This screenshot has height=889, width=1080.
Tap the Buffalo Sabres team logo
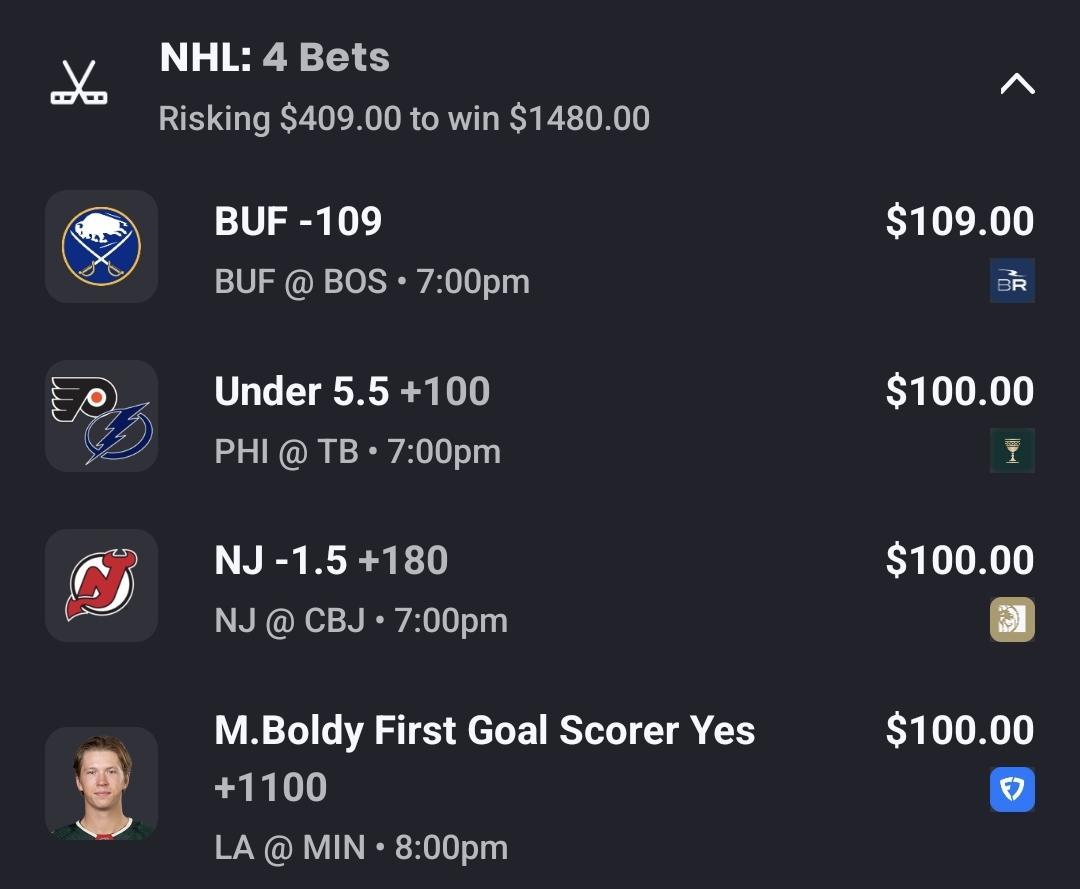tap(101, 246)
